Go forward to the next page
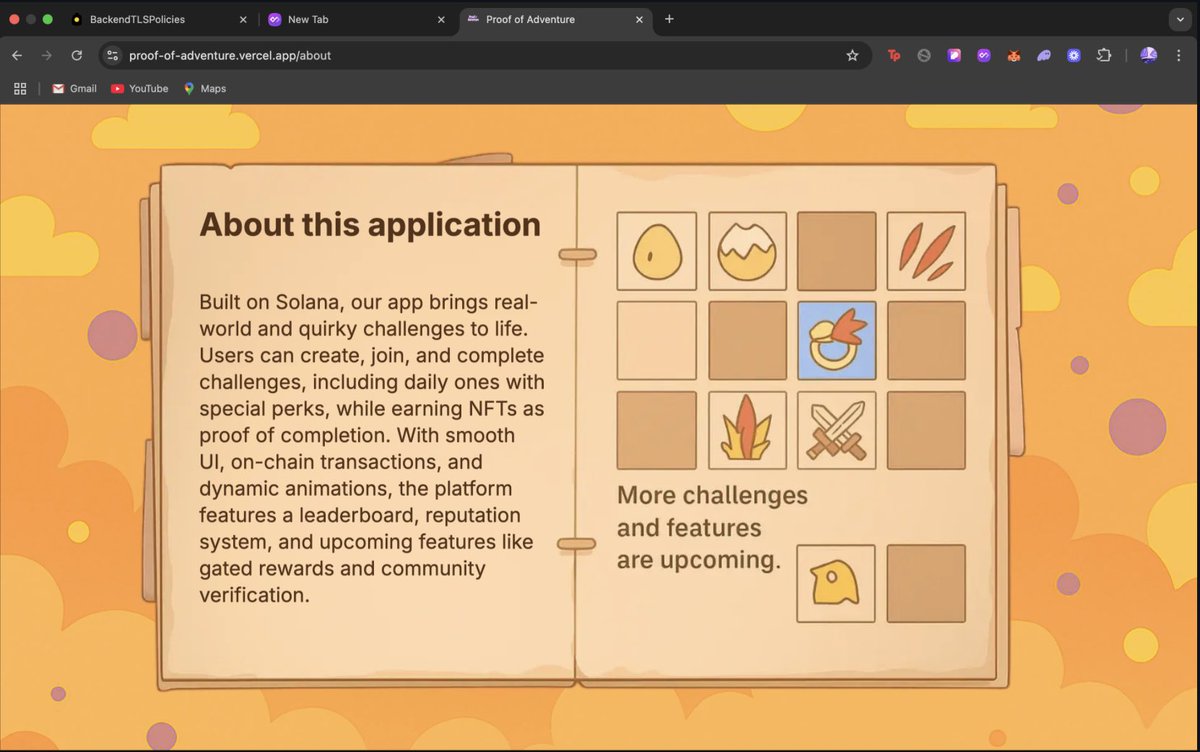This screenshot has height=752, width=1200. pos(46,56)
